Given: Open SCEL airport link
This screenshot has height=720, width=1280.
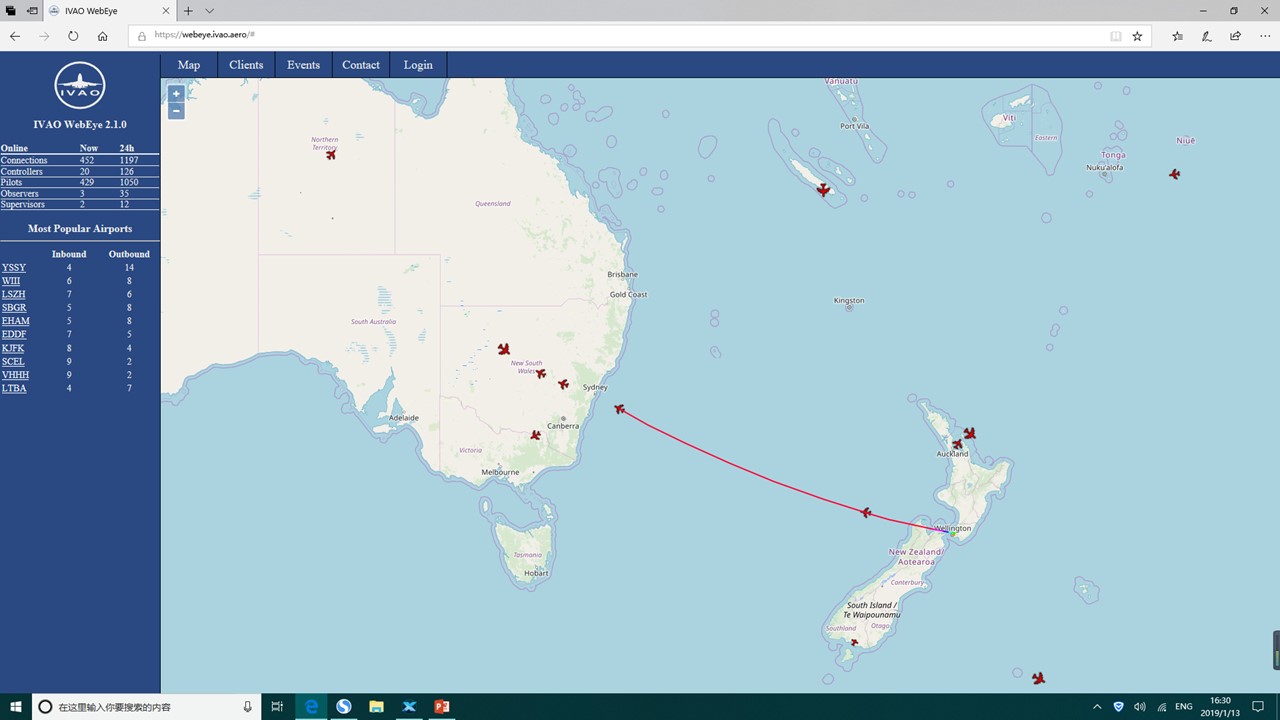Looking at the screenshot, I should 13,361.
